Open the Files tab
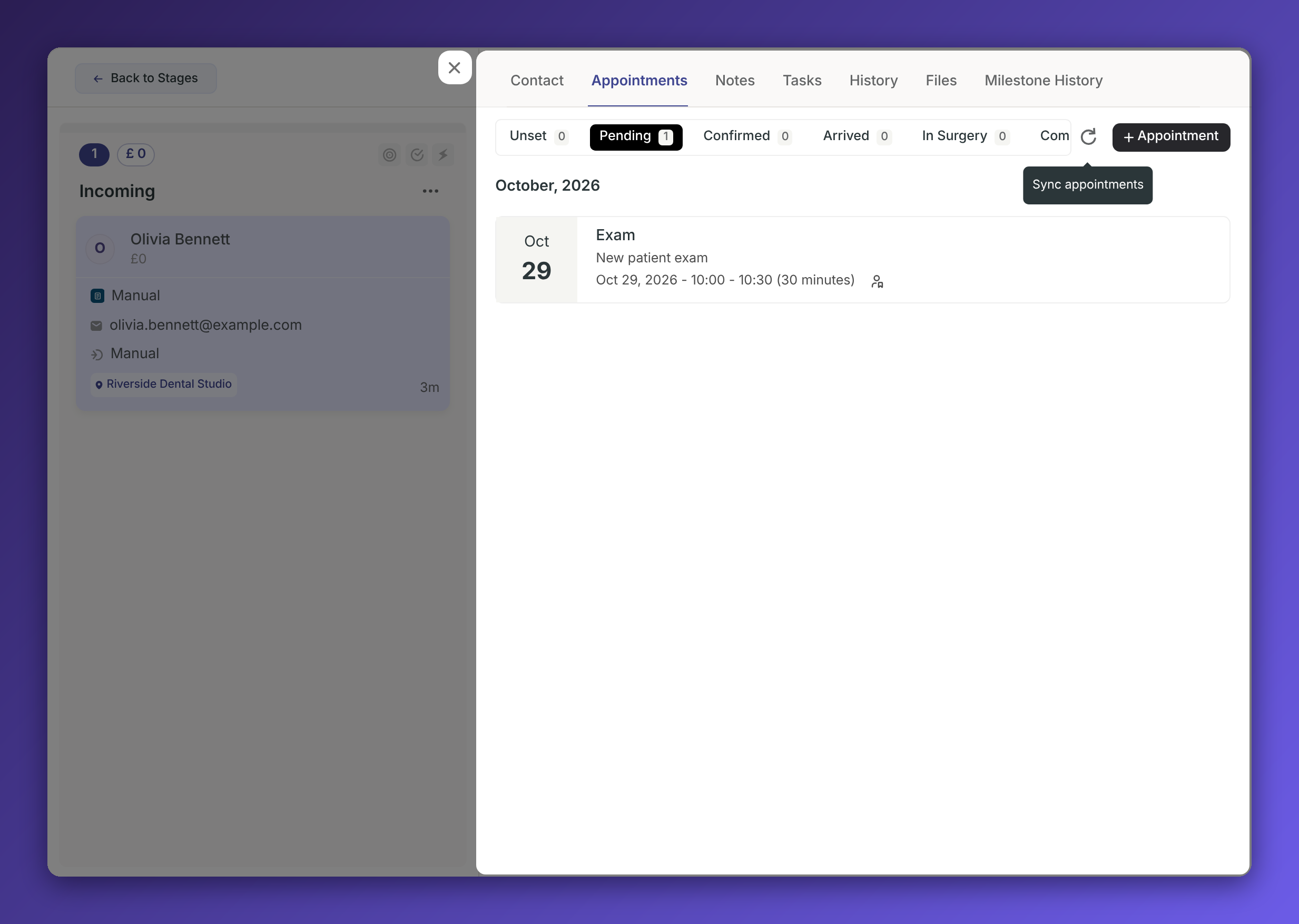This screenshot has height=924, width=1299. [x=941, y=81]
